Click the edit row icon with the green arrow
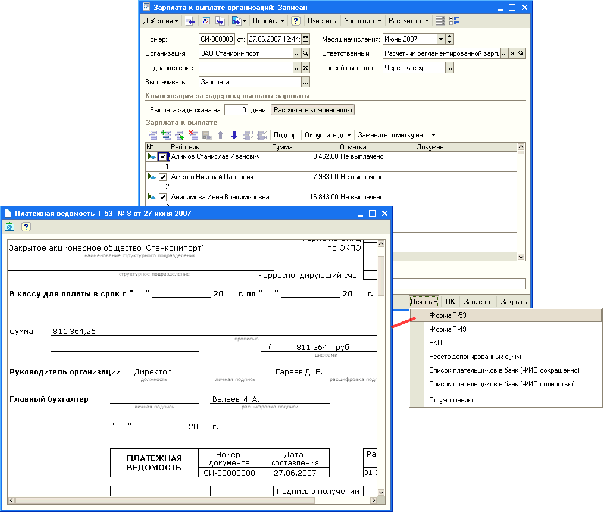 [180, 135]
